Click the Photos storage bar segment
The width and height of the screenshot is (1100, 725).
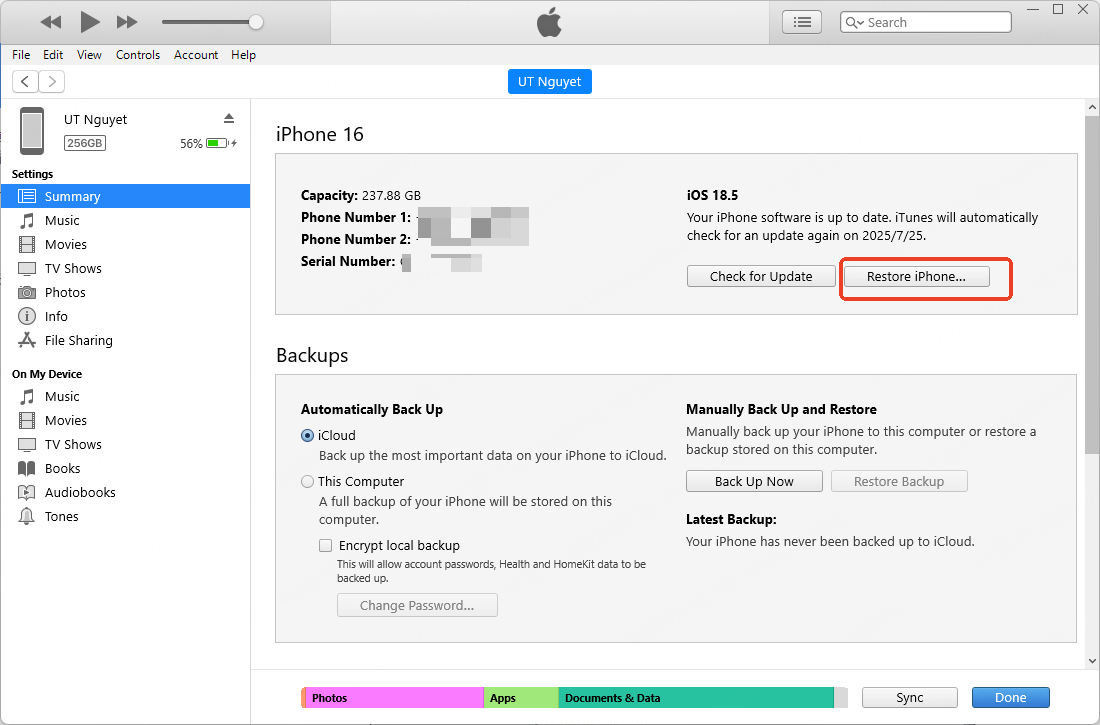pos(394,698)
